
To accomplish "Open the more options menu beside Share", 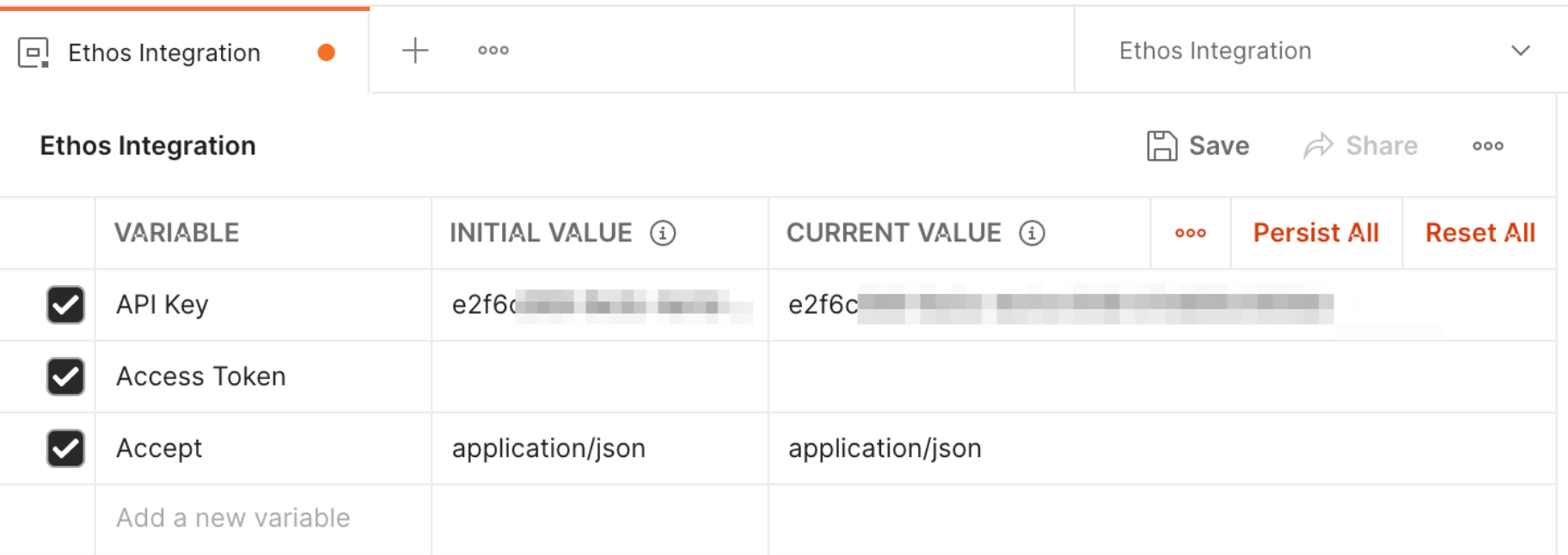I will [1487, 146].
